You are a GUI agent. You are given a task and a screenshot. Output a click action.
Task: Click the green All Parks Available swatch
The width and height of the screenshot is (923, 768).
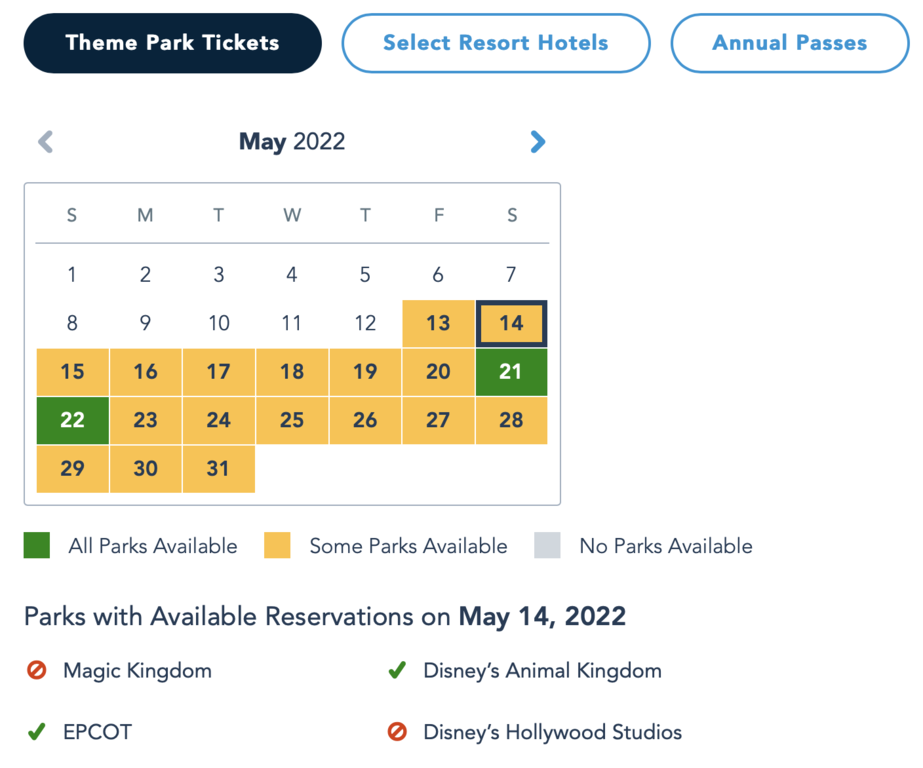37,546
